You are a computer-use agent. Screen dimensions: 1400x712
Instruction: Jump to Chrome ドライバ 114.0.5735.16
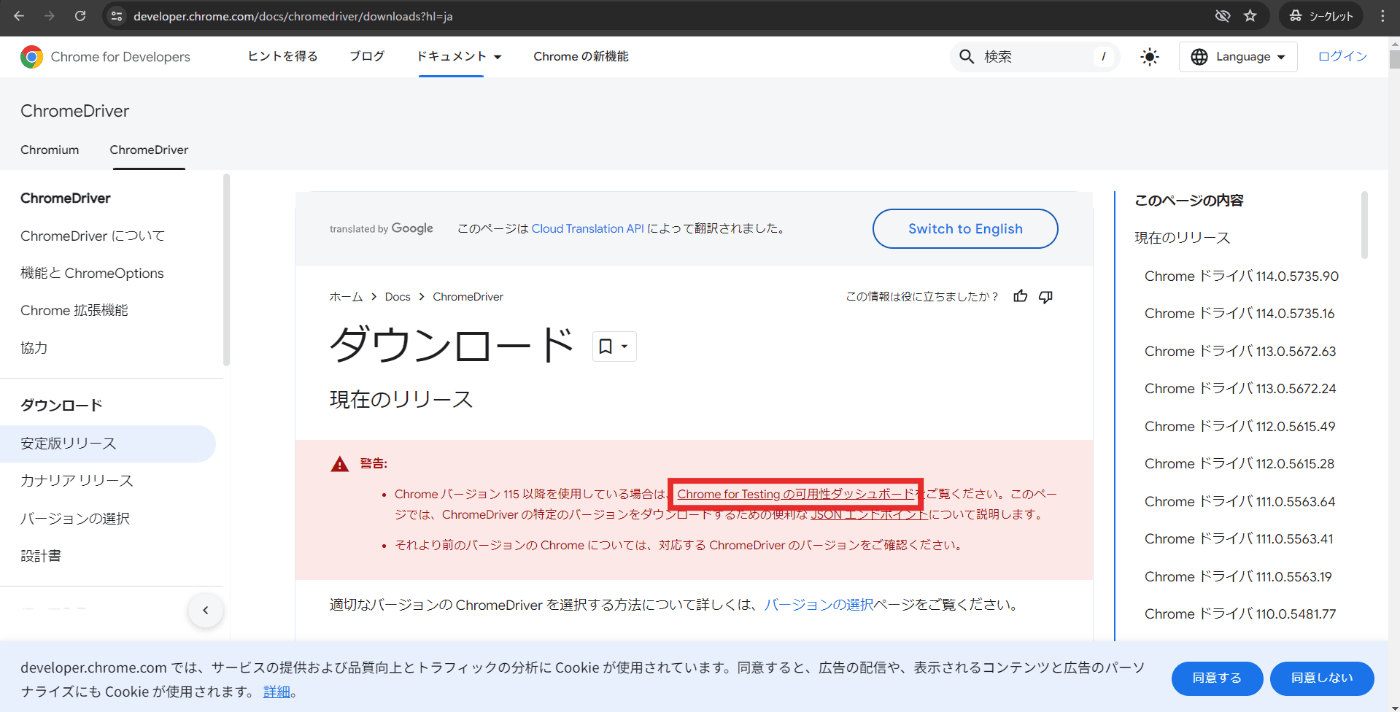pos(1239,313)
